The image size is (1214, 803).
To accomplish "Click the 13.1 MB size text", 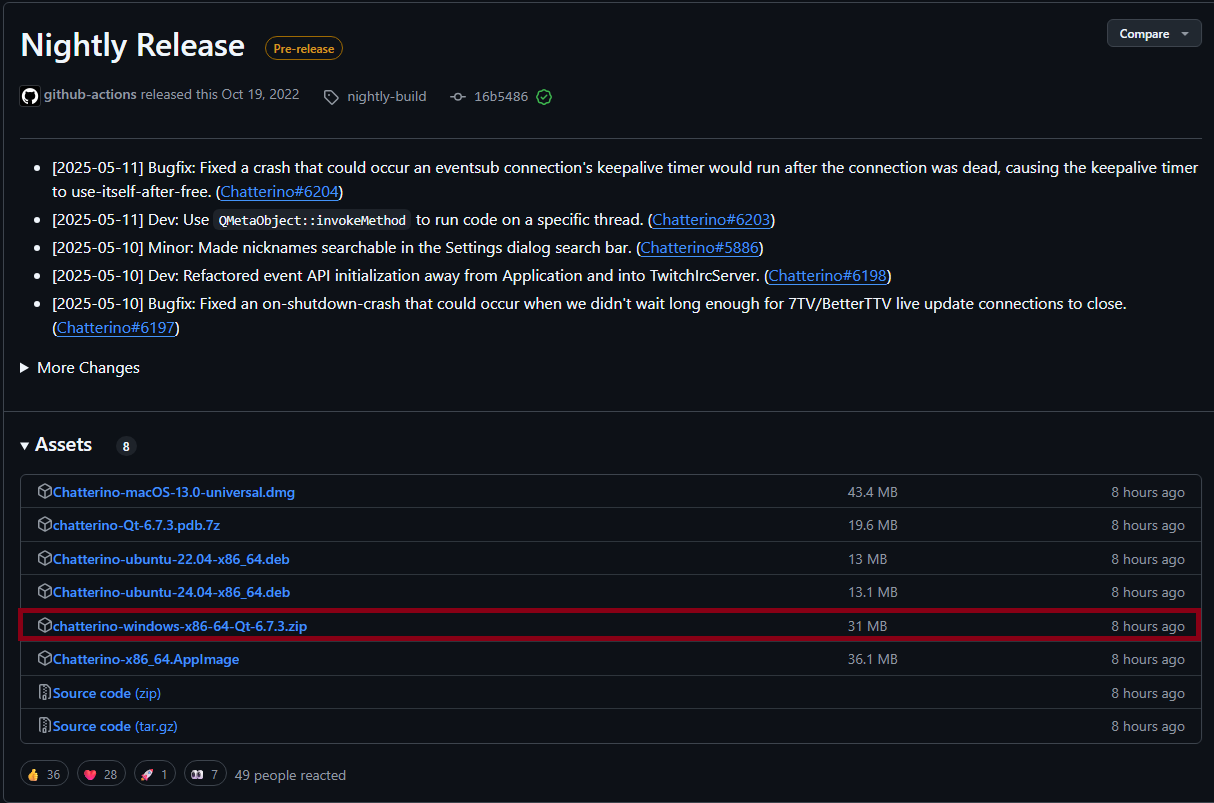I will tap(873, 592).
